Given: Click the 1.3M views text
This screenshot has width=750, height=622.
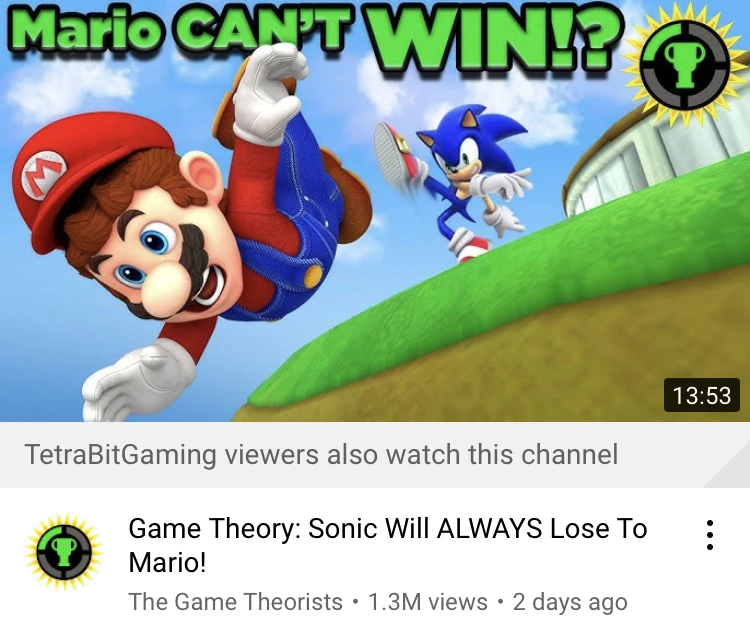Looking at the screenshot, I should click(x=427, y=601).
